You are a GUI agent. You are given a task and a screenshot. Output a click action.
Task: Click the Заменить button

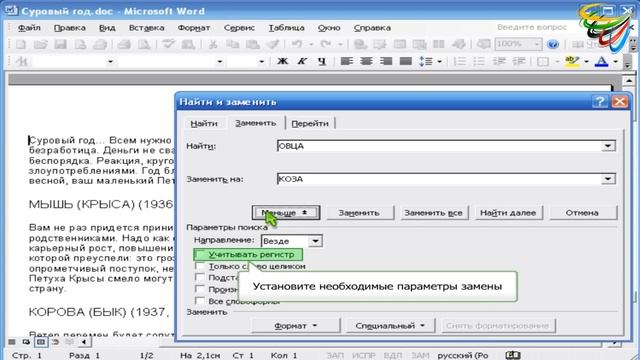359,213
